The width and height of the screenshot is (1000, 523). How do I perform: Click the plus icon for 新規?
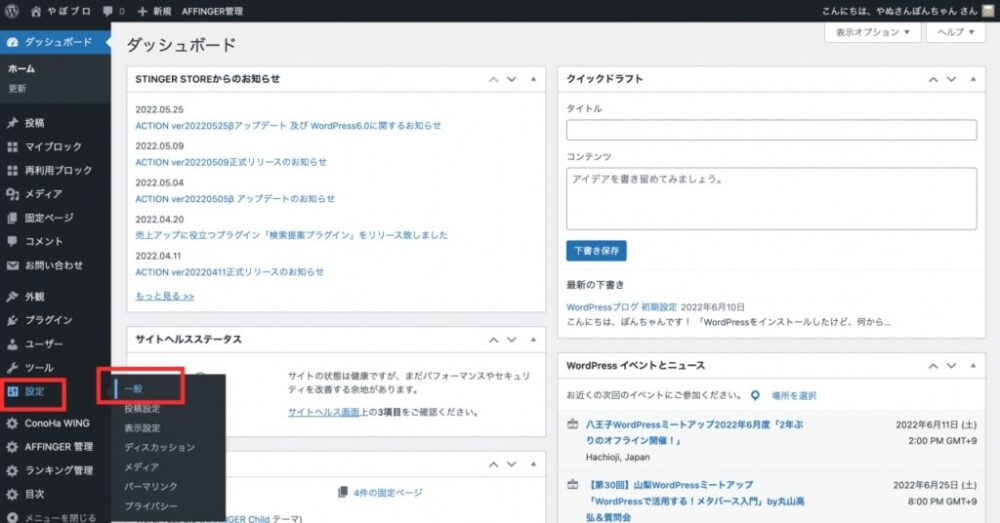[142, 11]
